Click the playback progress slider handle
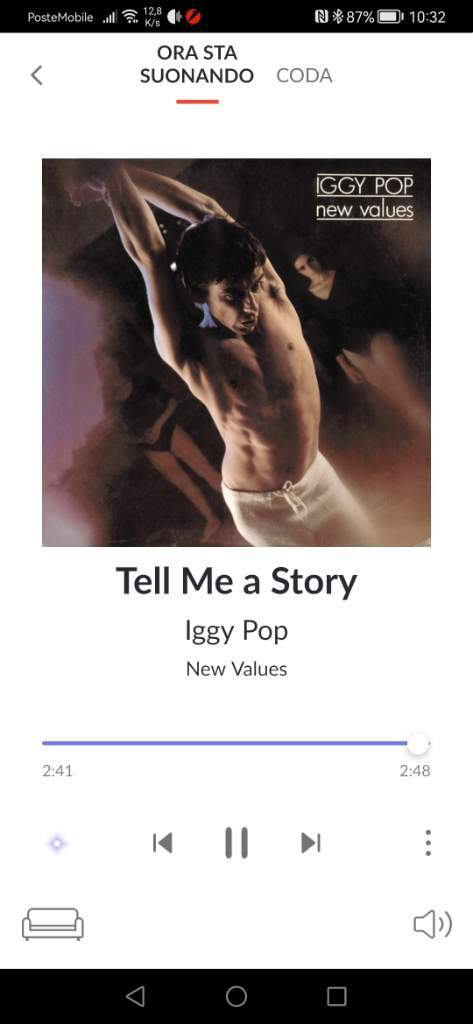Screen dimensions: 473x1024 (418, 743)
